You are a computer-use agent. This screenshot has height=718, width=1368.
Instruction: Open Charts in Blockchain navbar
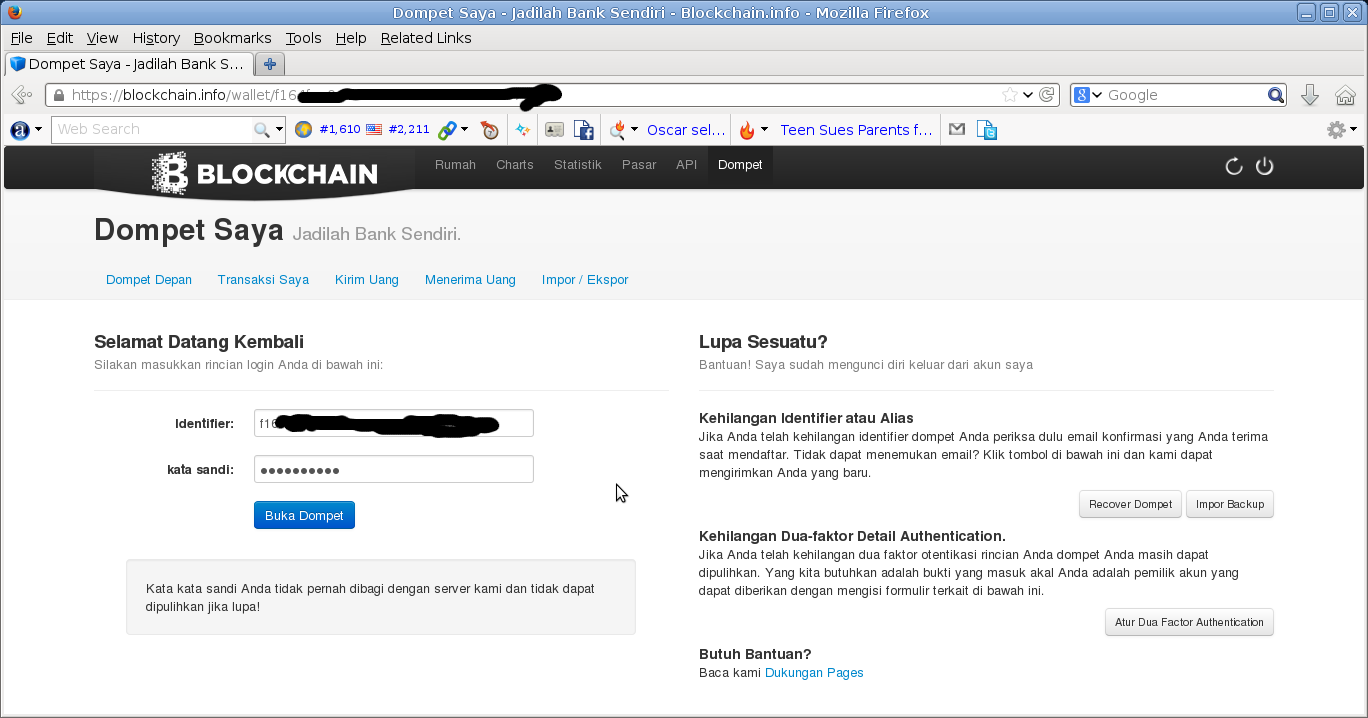tap(515, 165)
